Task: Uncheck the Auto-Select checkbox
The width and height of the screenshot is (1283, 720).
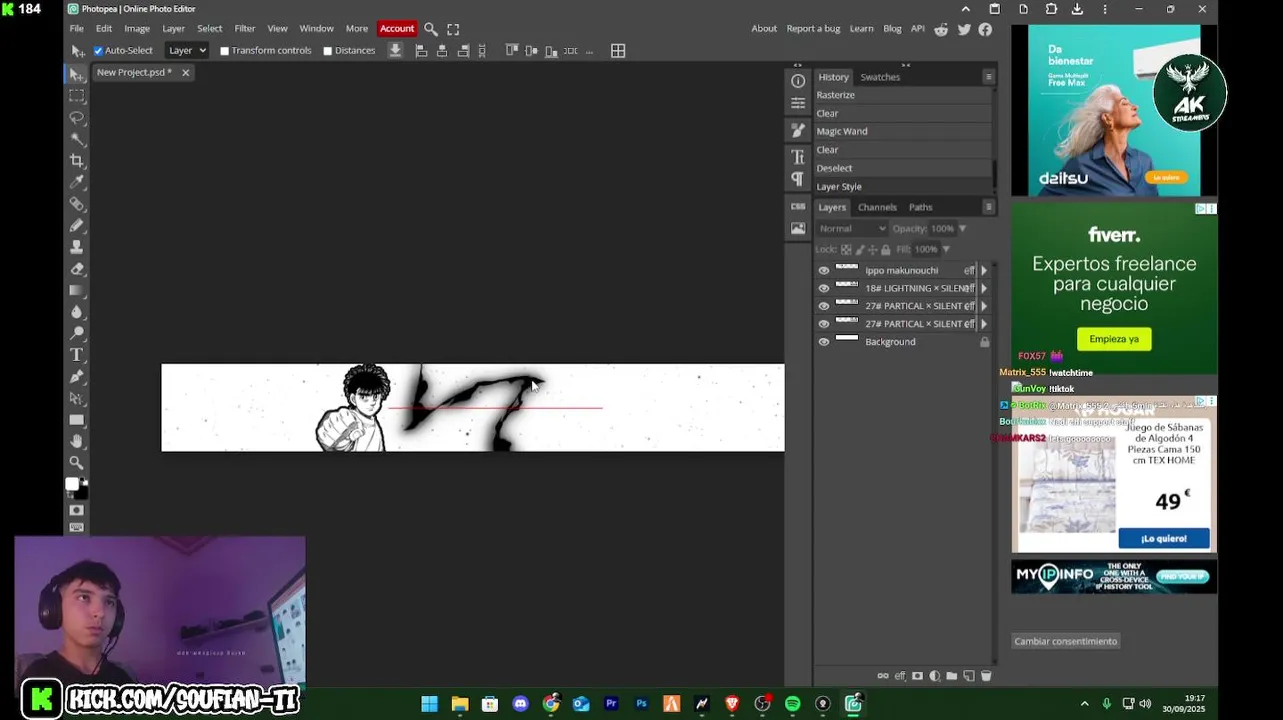Action: pos(98,51)
